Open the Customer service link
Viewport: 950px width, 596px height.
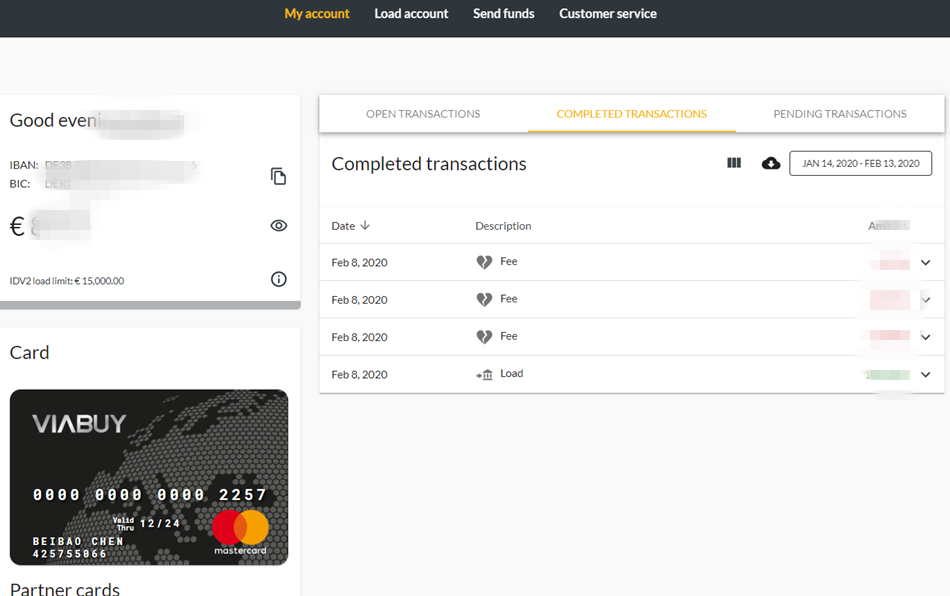607,14
